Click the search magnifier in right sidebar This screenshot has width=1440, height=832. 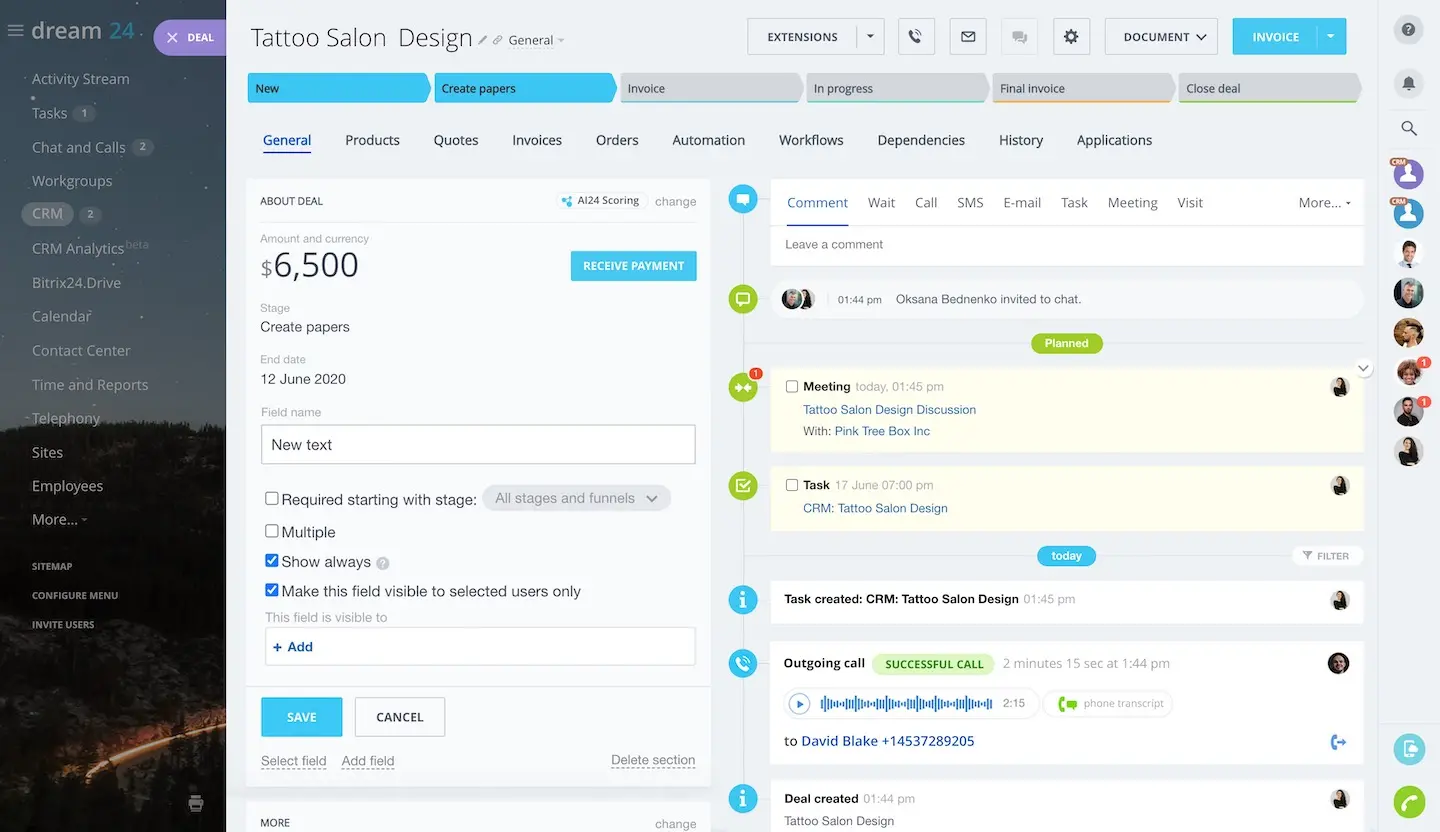pos(1408,128)
